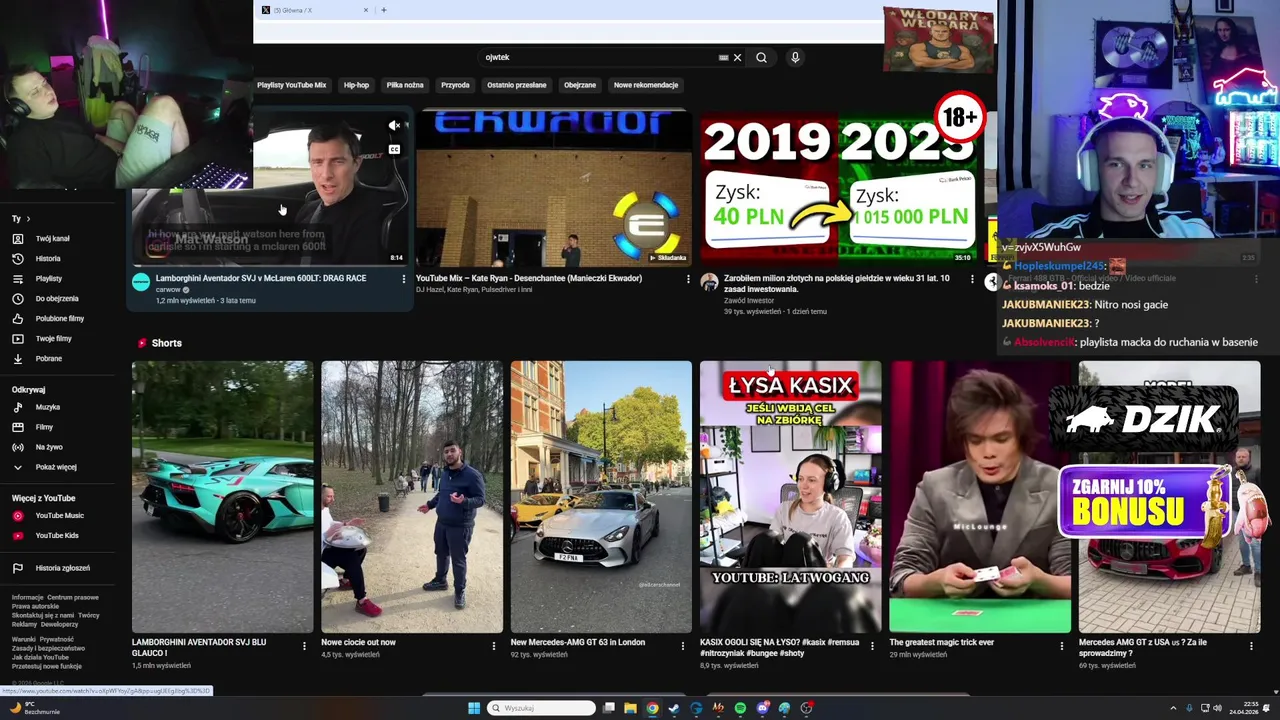The height and width of the screenshot is (720, 1280).
Task: Open options for the Kate Ryan YouTube Mix
Action: point(688,279)
